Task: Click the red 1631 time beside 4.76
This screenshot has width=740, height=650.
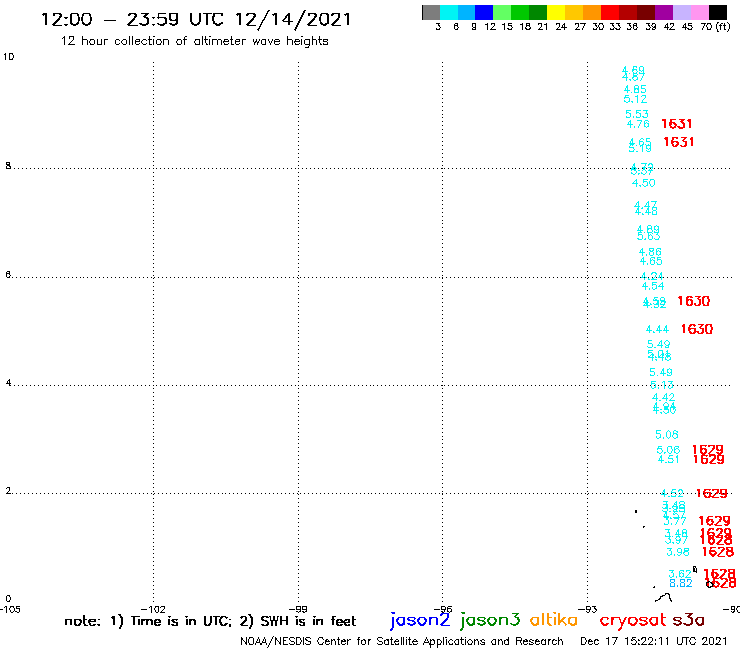Action: 677,124
